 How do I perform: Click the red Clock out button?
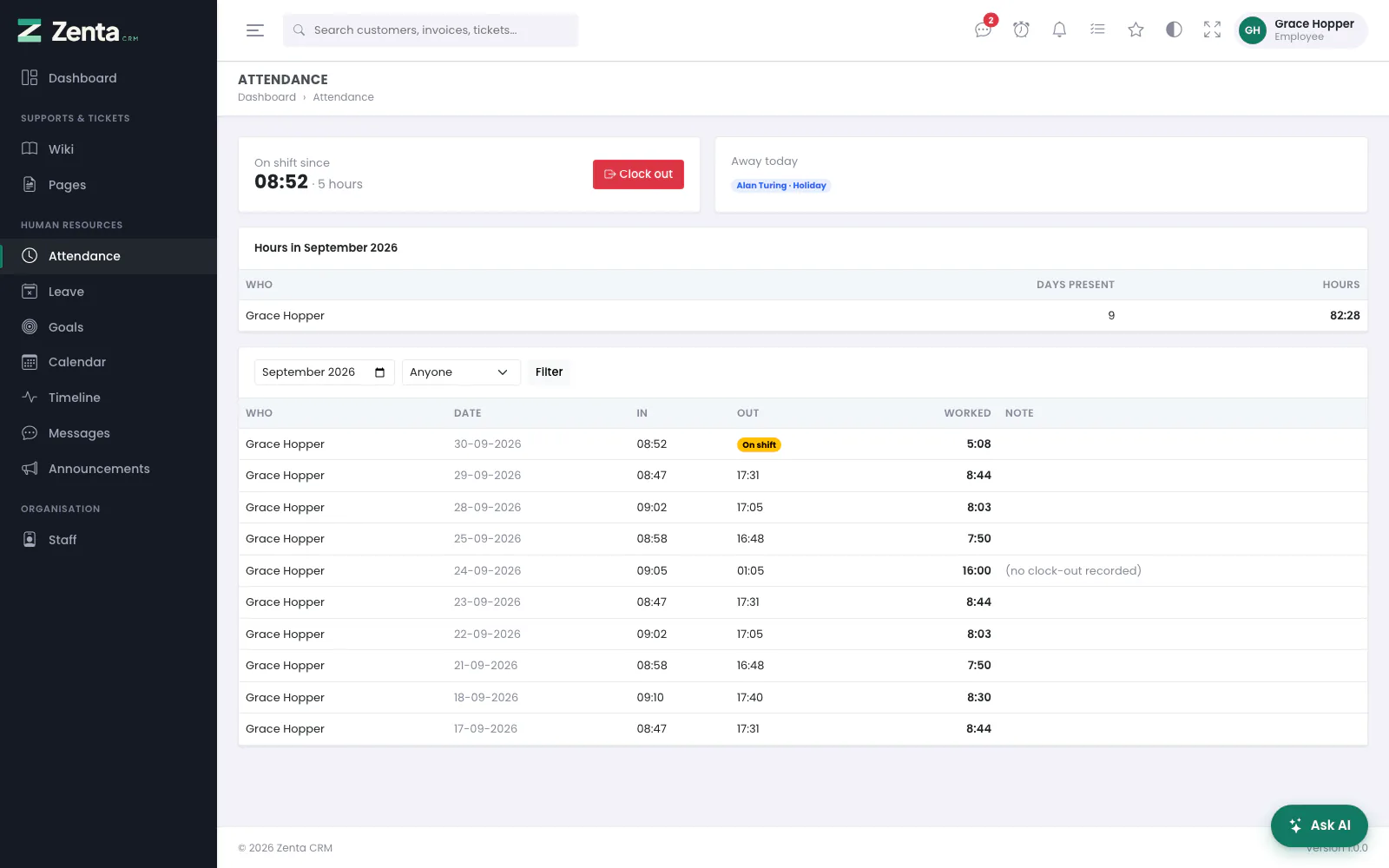tap(638, 174)
